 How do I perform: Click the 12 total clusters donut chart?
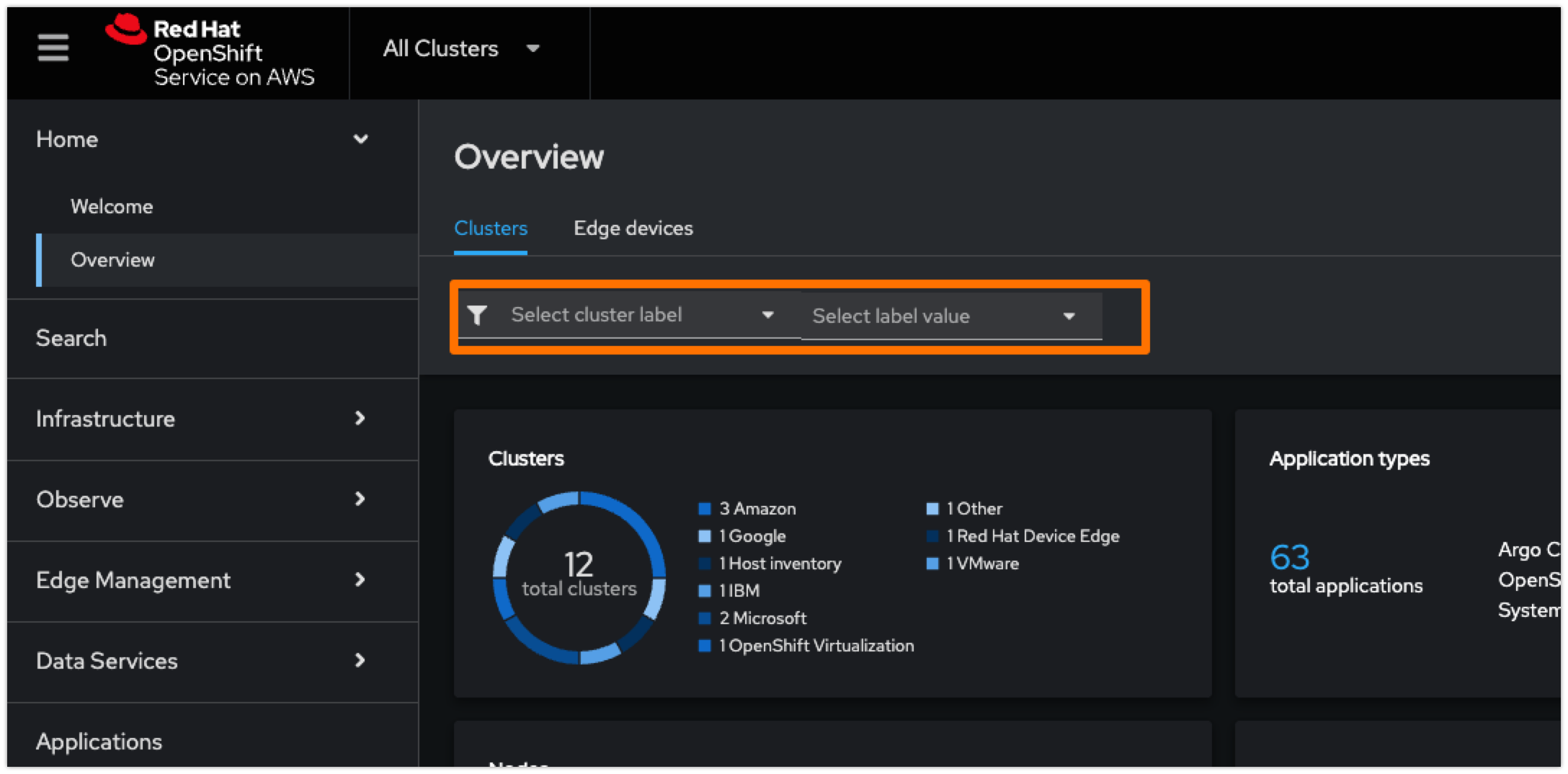[579, 577]
